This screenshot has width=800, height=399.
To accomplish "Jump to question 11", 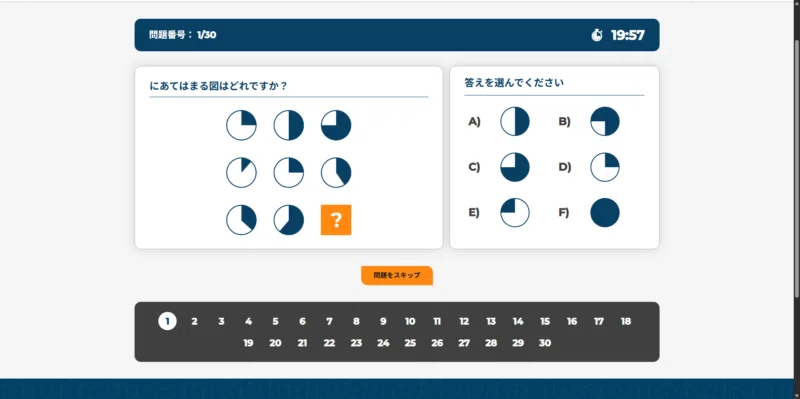I will 437,321.
